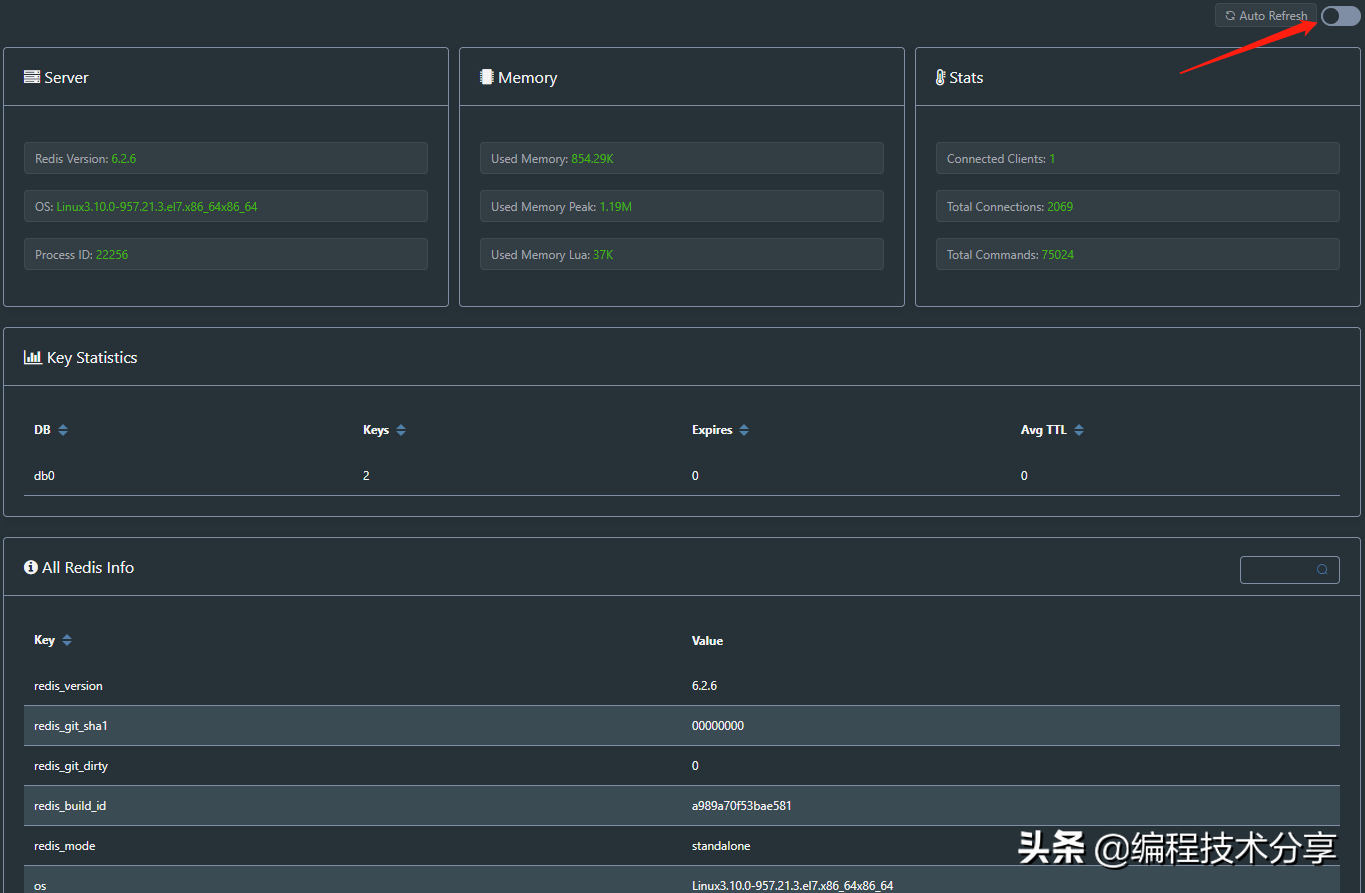Click the Server panel title
1365x893 pixels.
[67, 77]
